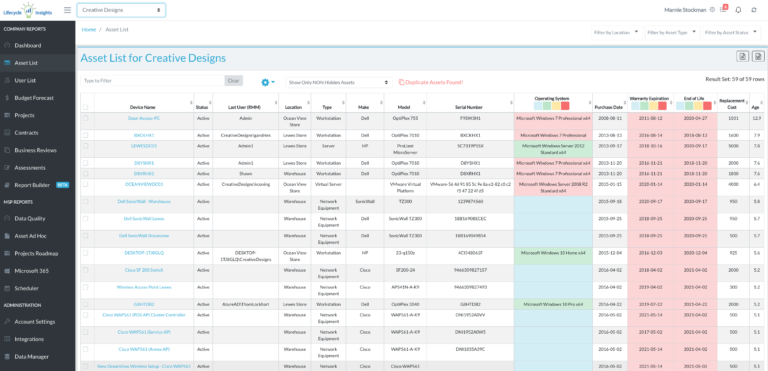Viewport: 768px width, 371px height.
Task: Click the blue Operating System filter swatch
Action: tap(538, 105)
